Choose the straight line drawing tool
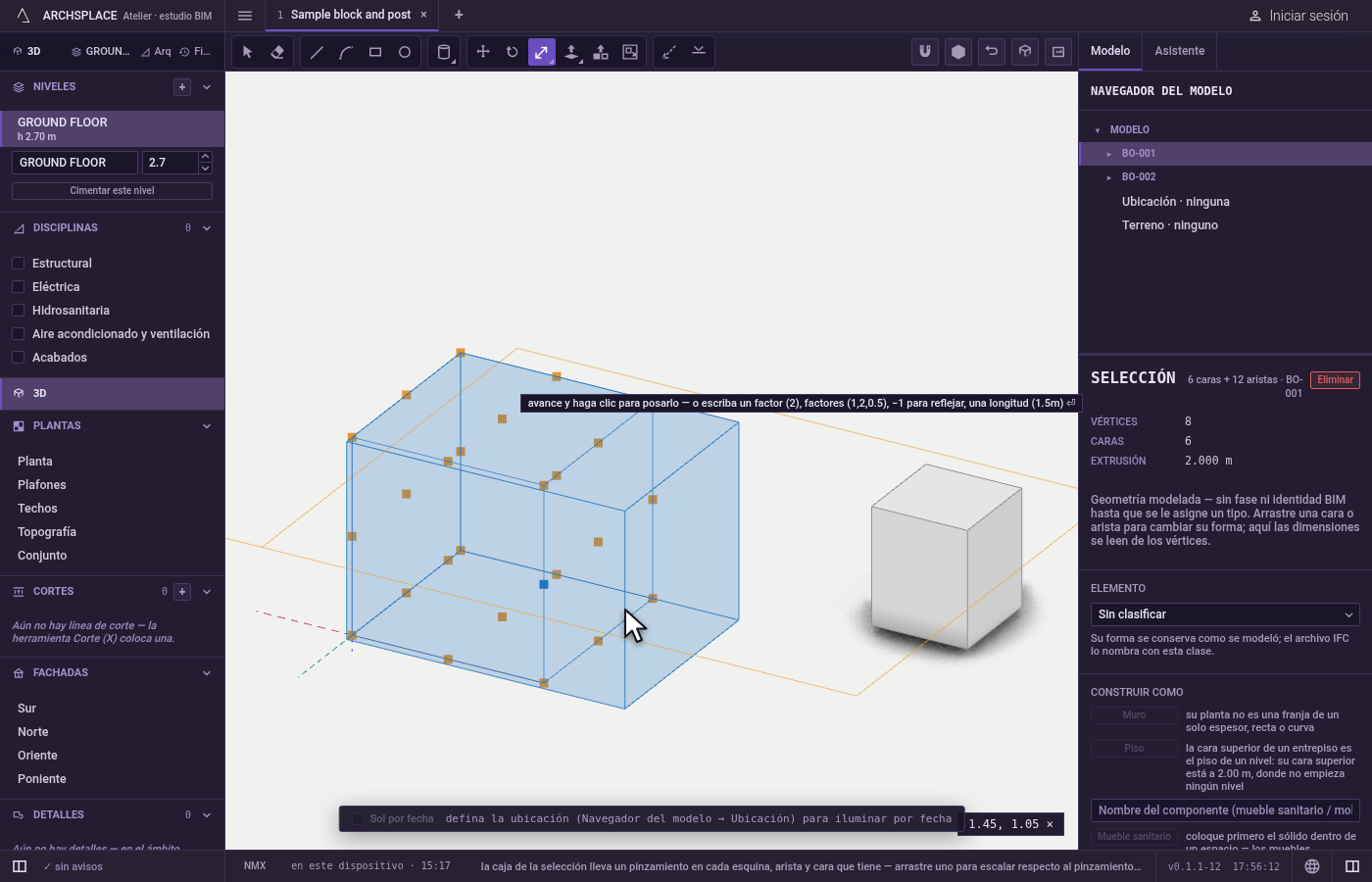 (x=317, y=52)
